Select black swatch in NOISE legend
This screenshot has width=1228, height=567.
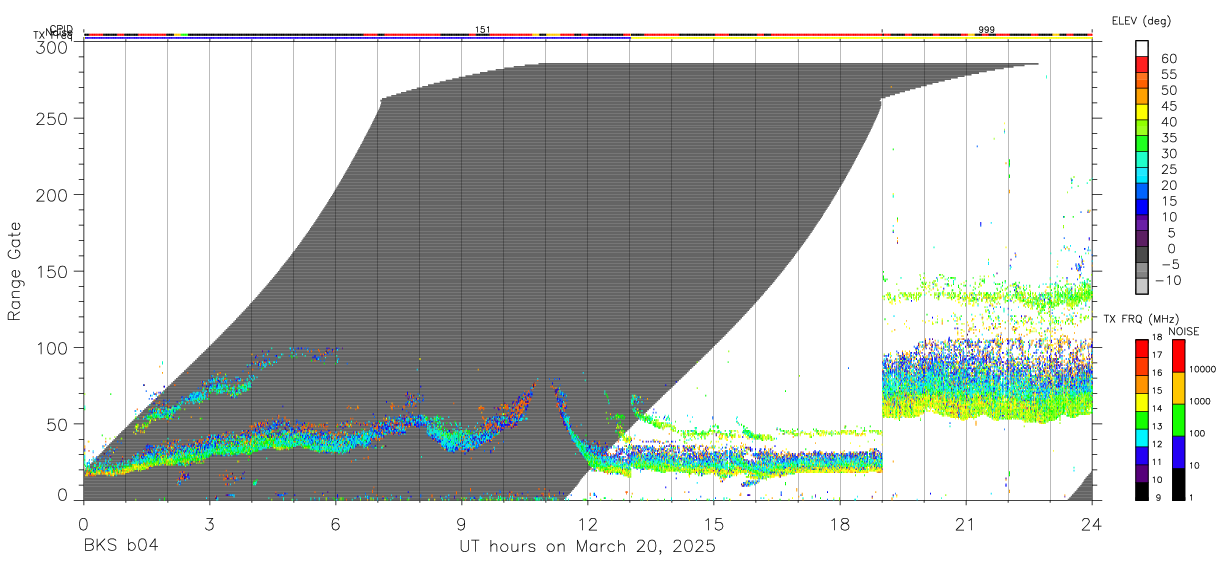(x=1179, y=483)
